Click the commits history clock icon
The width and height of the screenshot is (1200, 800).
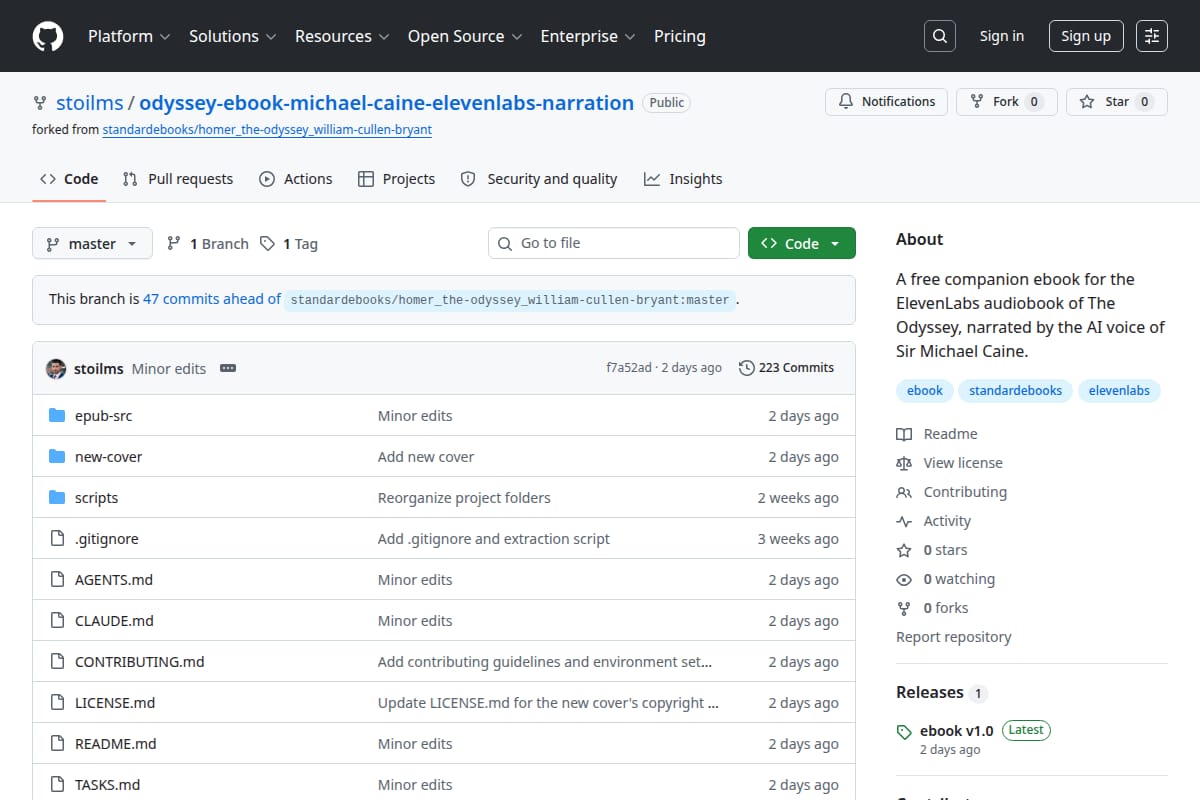(747, 368)
